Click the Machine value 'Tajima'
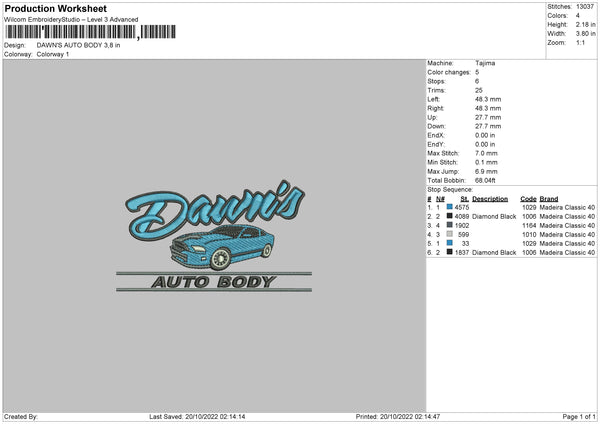This screenshot has height=424, width=600. 485,63
